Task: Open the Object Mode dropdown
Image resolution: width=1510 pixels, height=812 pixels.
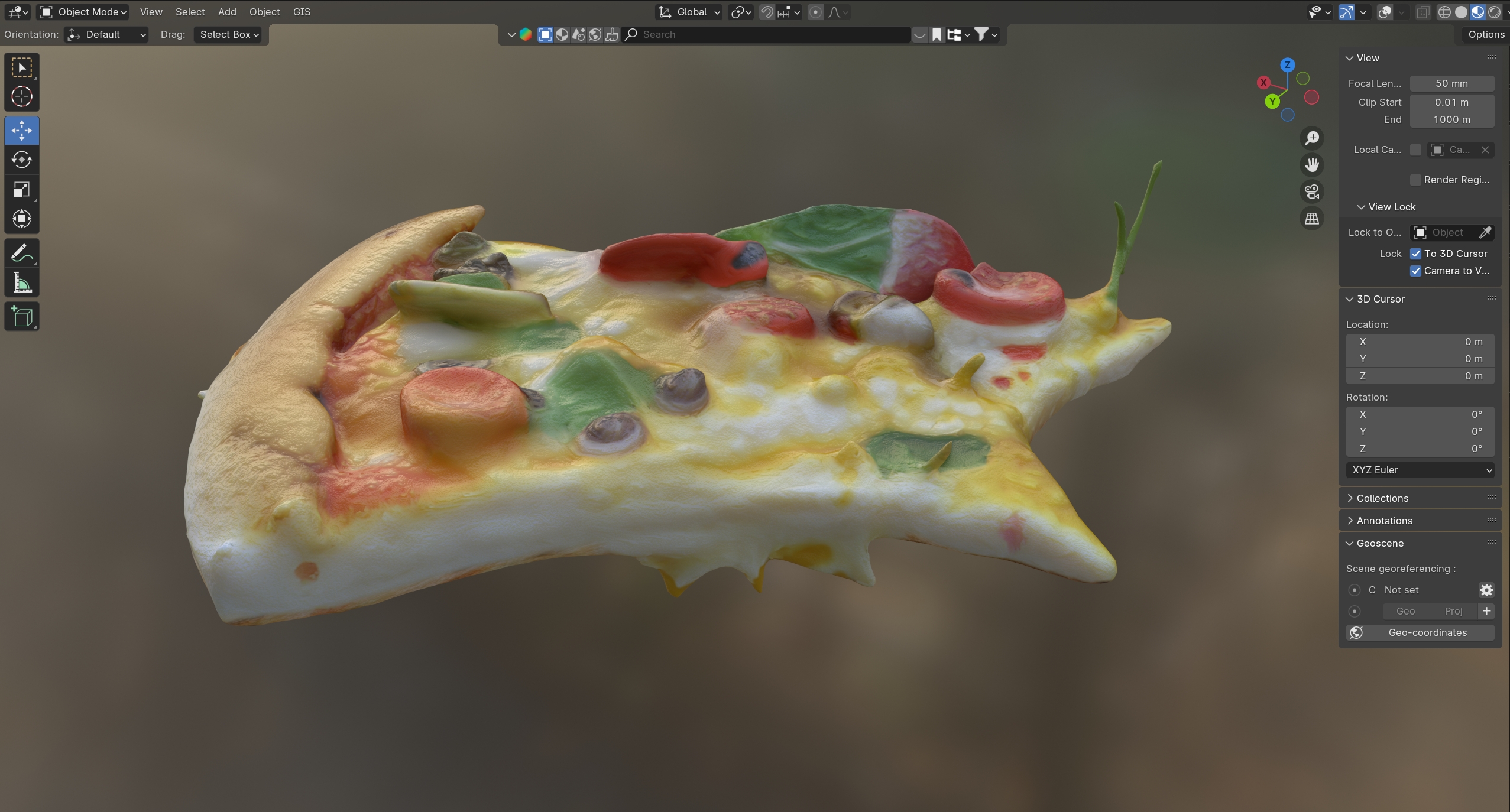Action: click(84, 12)
